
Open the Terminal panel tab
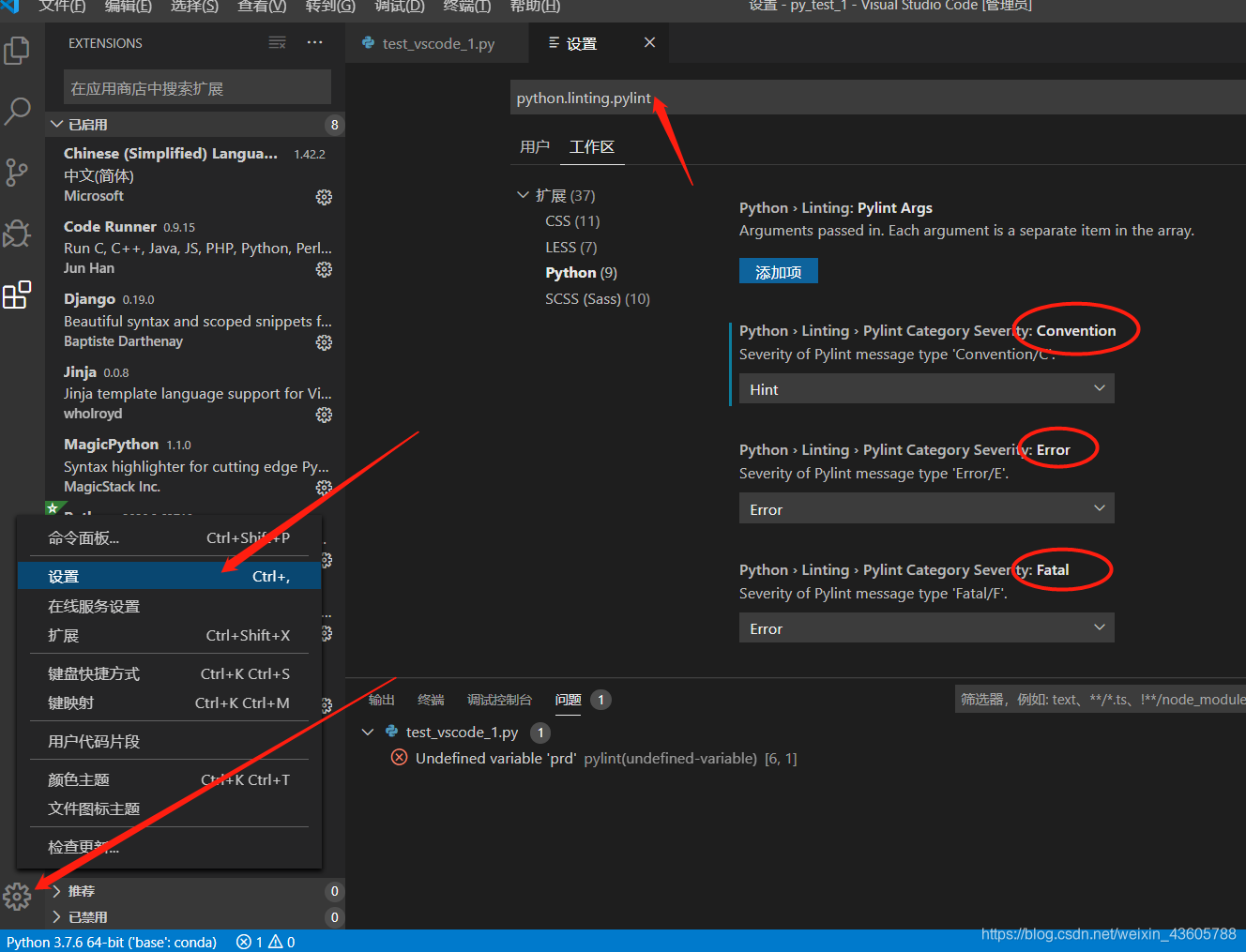click(431, 700)
